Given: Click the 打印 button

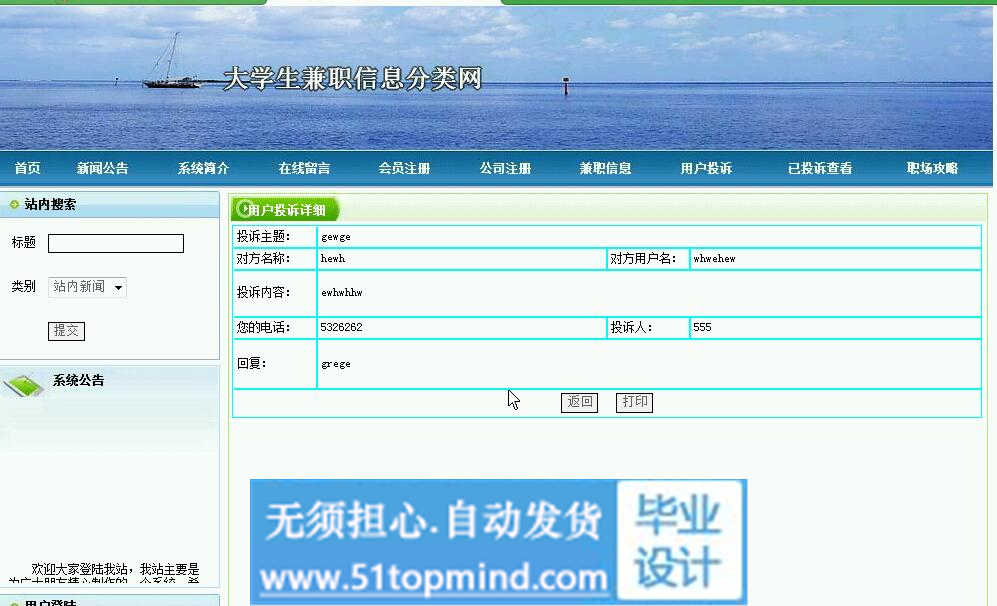Looking at the screenshot, I should [x=634, y=402].
